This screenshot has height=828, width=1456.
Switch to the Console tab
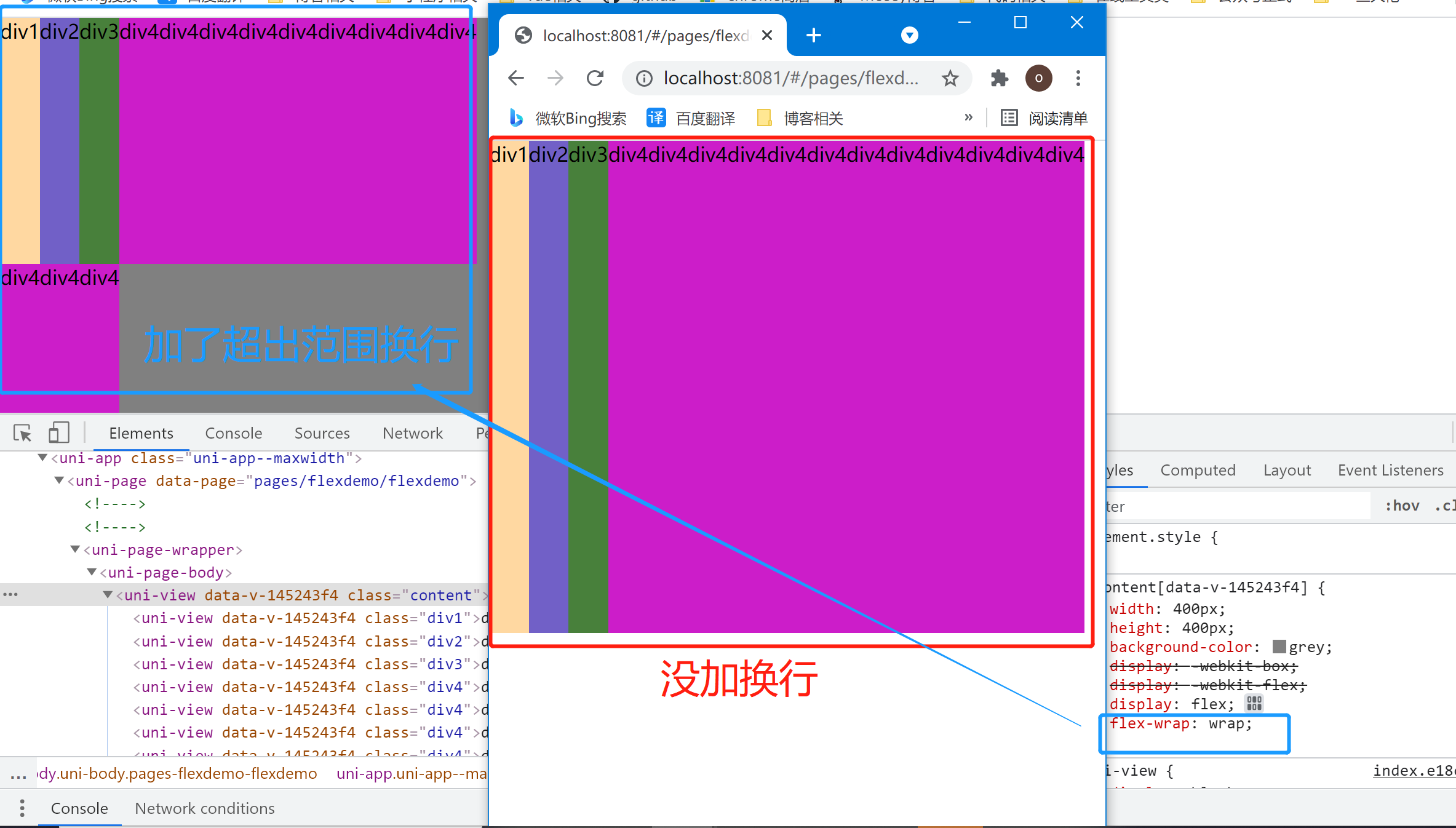[233, 433]
